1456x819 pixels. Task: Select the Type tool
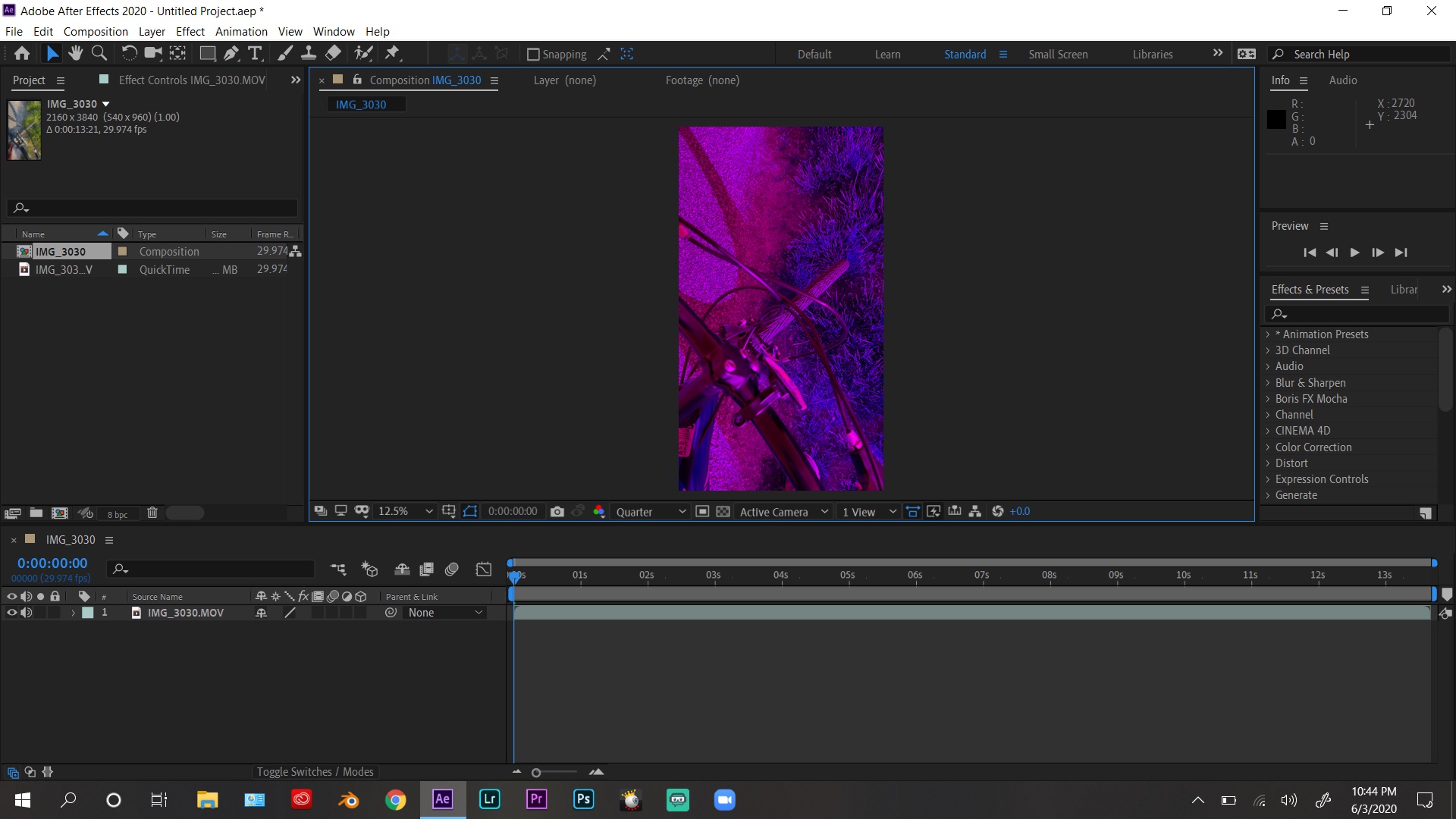[x=255, y=54]
